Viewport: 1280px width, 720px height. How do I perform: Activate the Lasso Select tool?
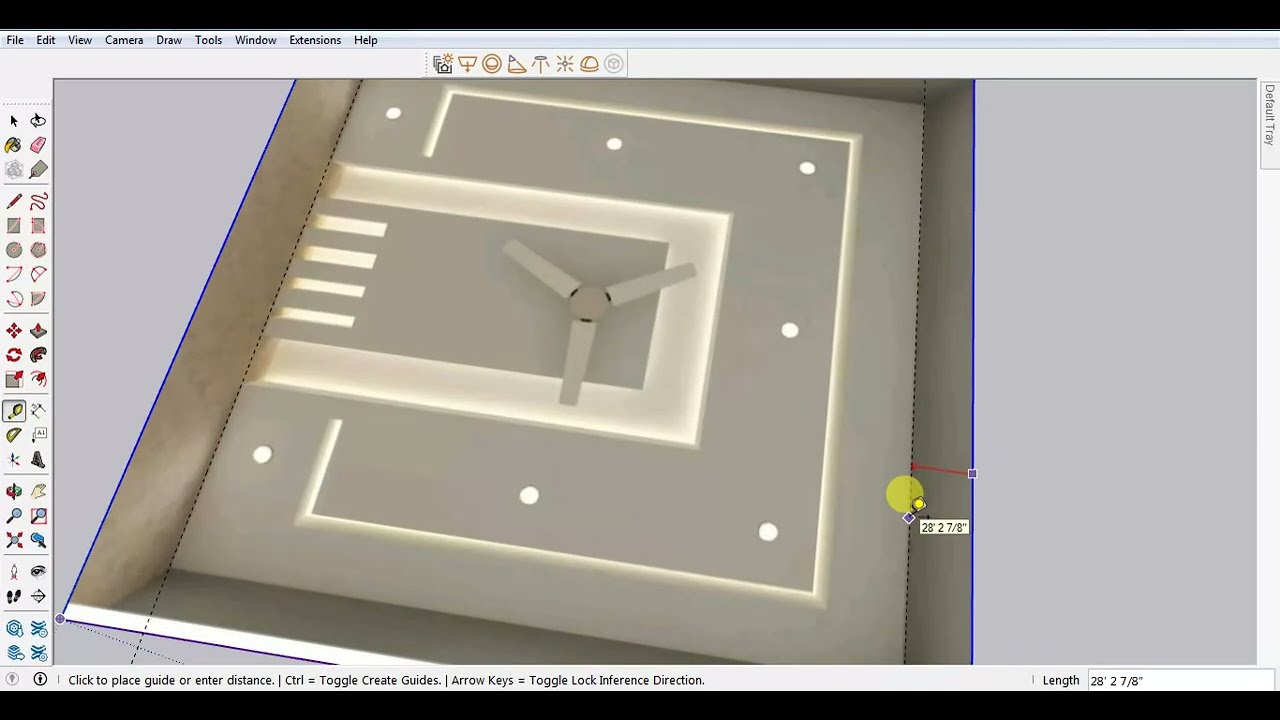(38, 120)
